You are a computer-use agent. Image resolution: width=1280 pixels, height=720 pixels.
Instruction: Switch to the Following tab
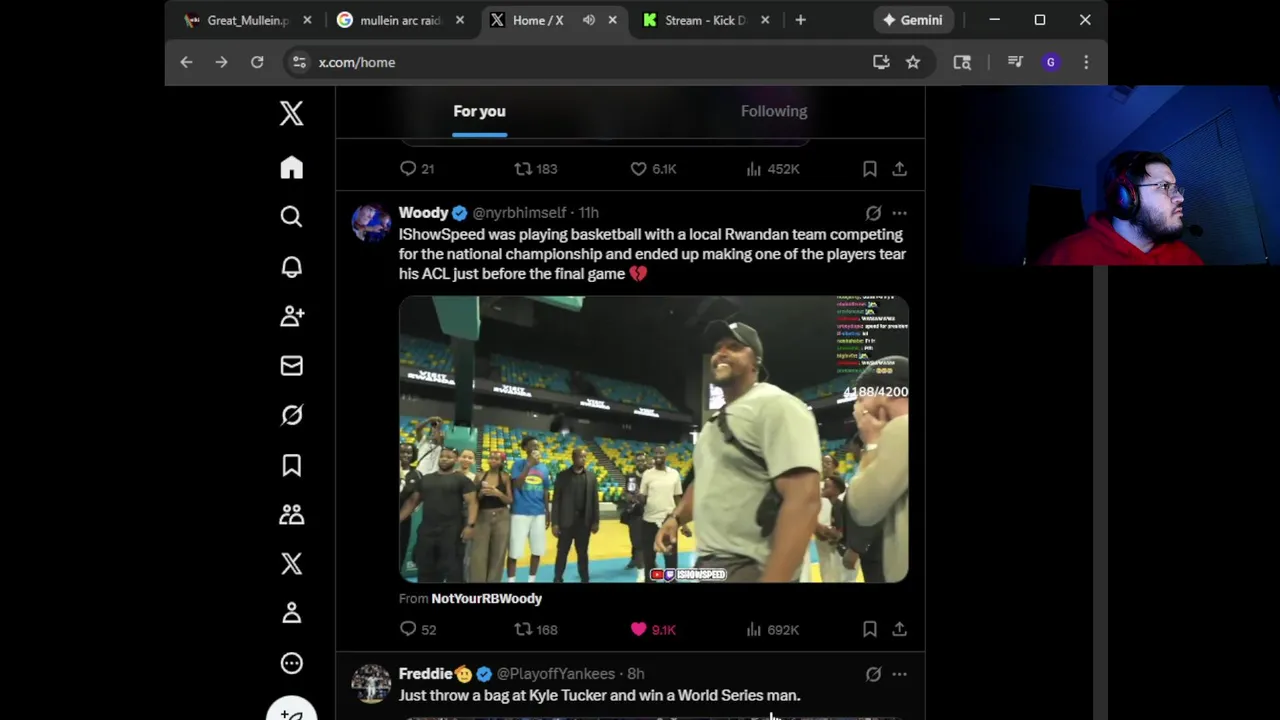tap(774, 111)
